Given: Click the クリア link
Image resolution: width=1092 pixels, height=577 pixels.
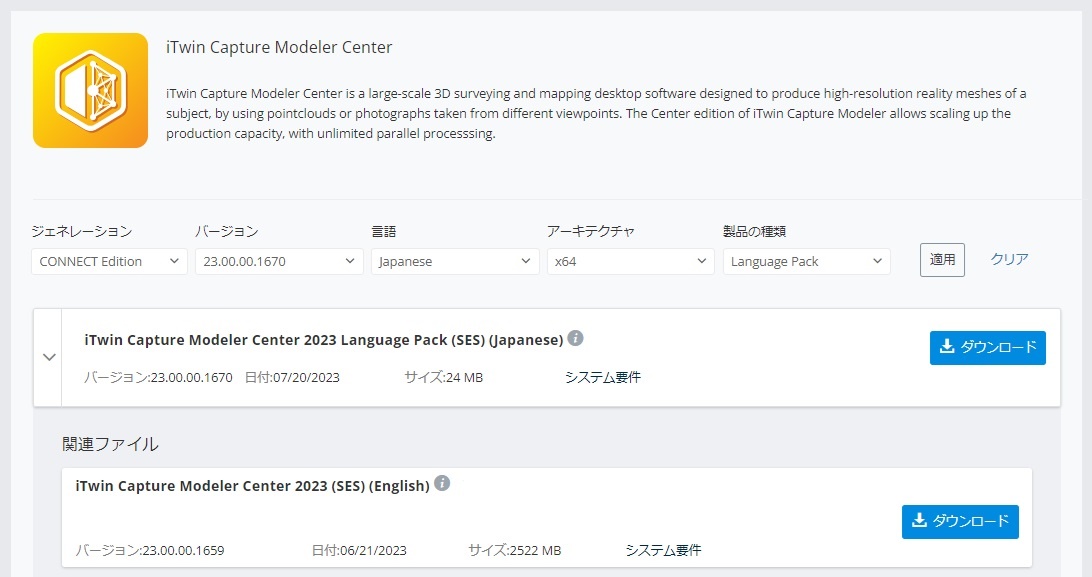Looking at the screenshot, I should tap(1009, 260).
